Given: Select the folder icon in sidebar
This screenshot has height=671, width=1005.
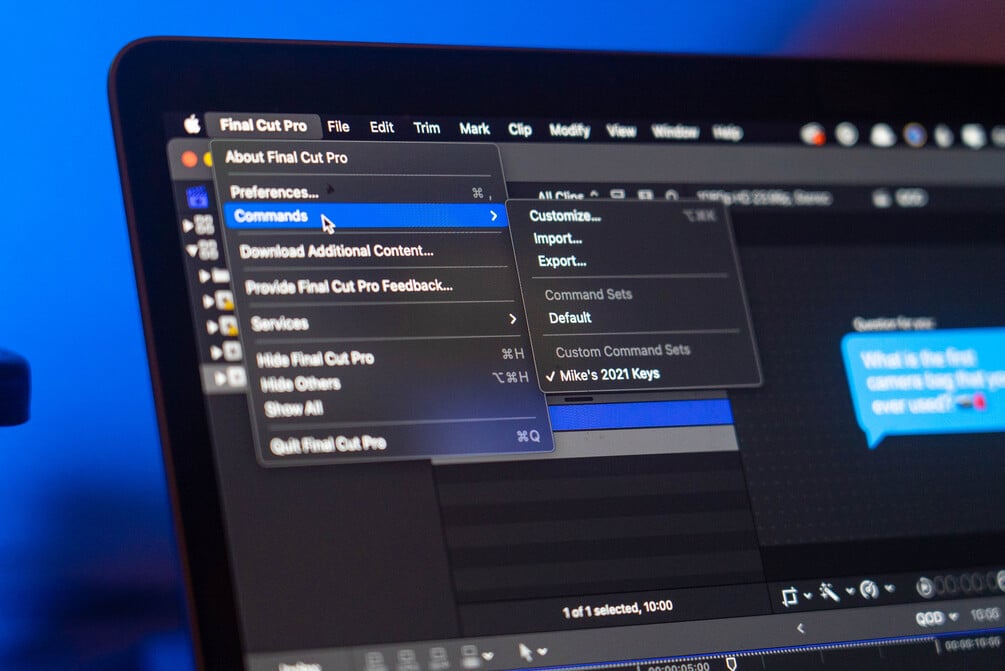Looking at the screenshot, I should (x=221, y=276).
